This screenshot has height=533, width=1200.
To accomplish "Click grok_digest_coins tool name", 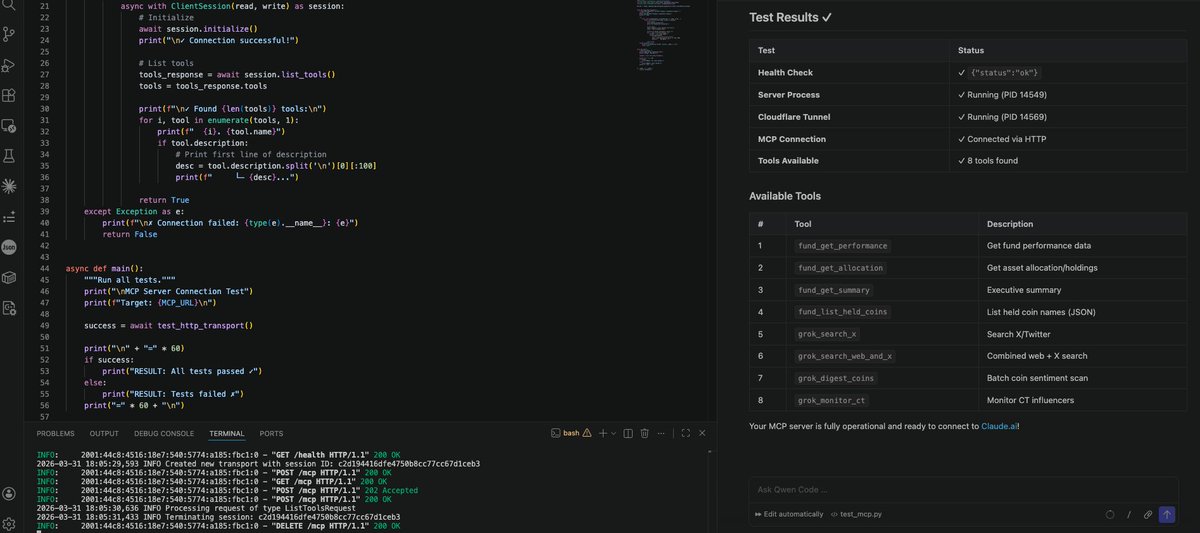I will click(x=838, y=378).
